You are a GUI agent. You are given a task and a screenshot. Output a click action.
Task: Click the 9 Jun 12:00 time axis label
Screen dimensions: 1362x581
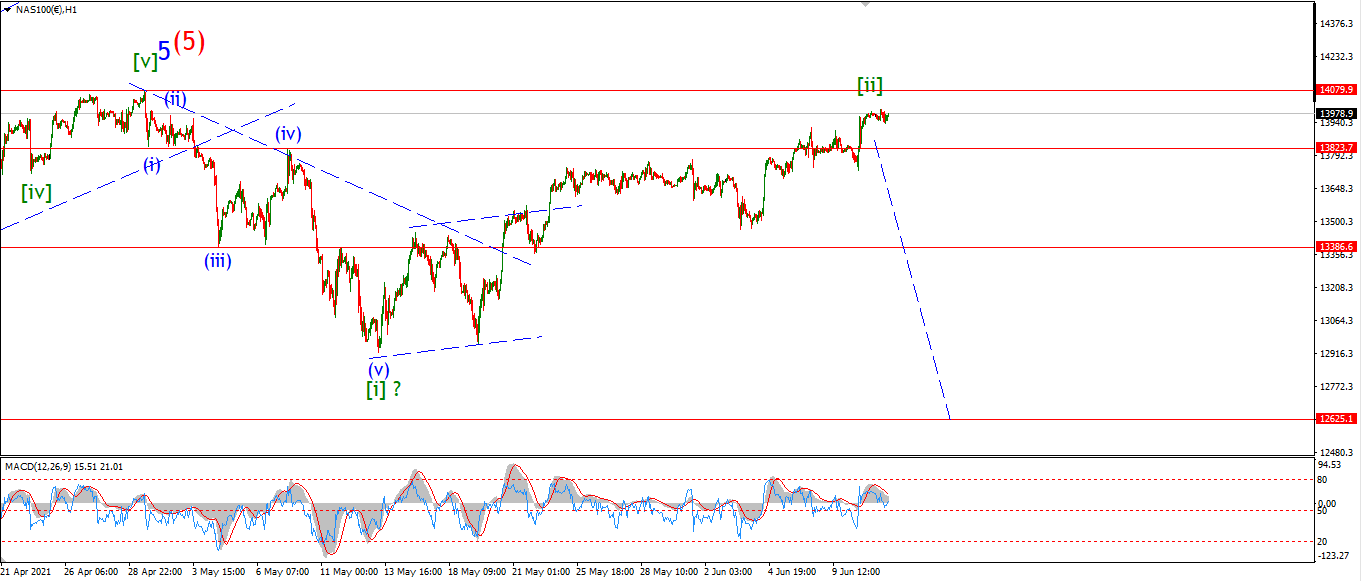856,572
